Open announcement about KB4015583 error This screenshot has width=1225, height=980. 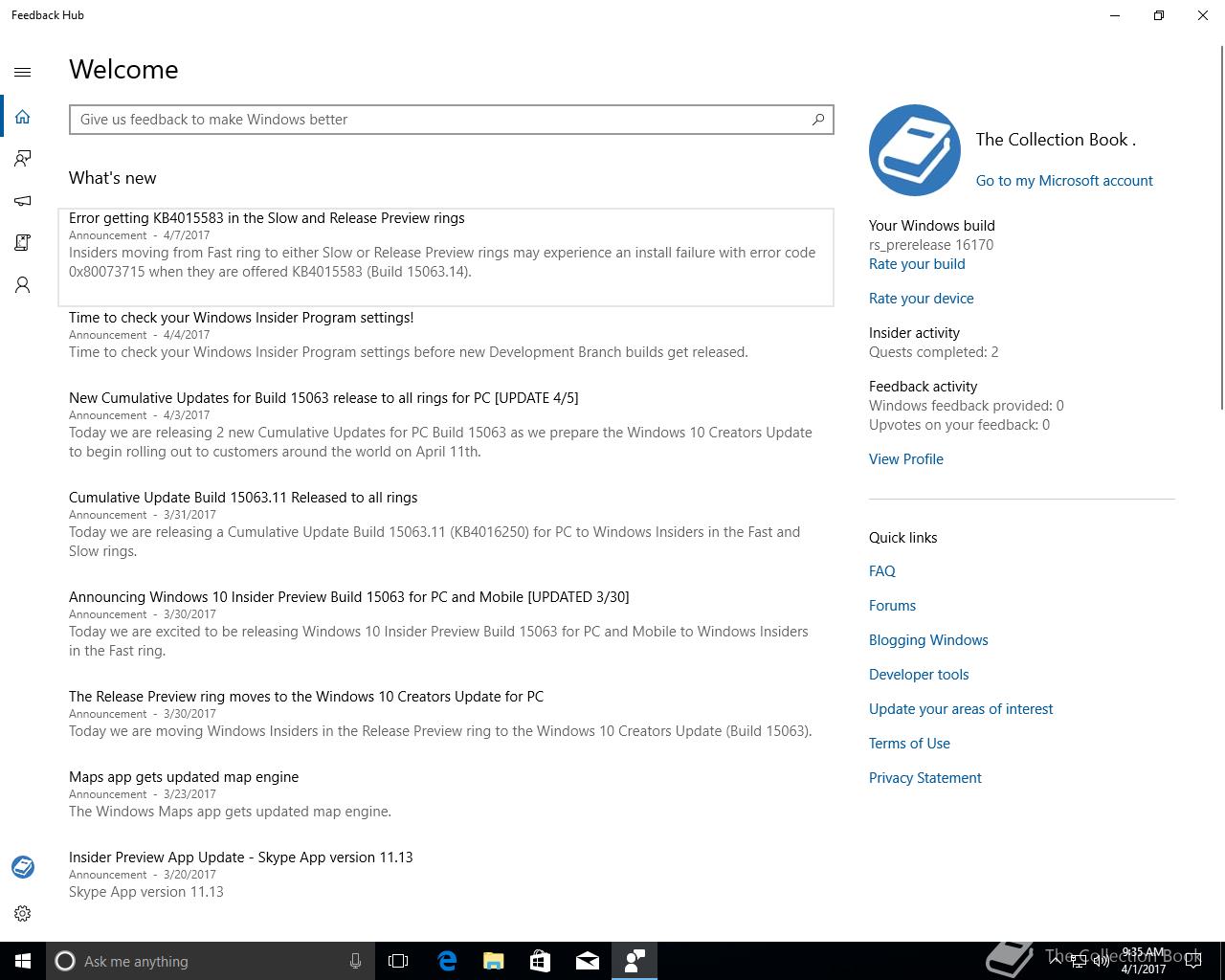446,256
